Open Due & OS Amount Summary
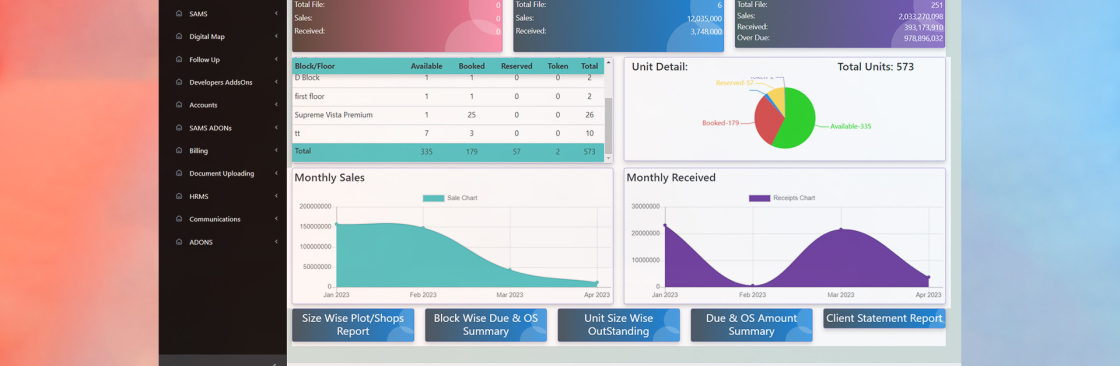The width and height of the screenshot is (1120, 366). (751, 325)
